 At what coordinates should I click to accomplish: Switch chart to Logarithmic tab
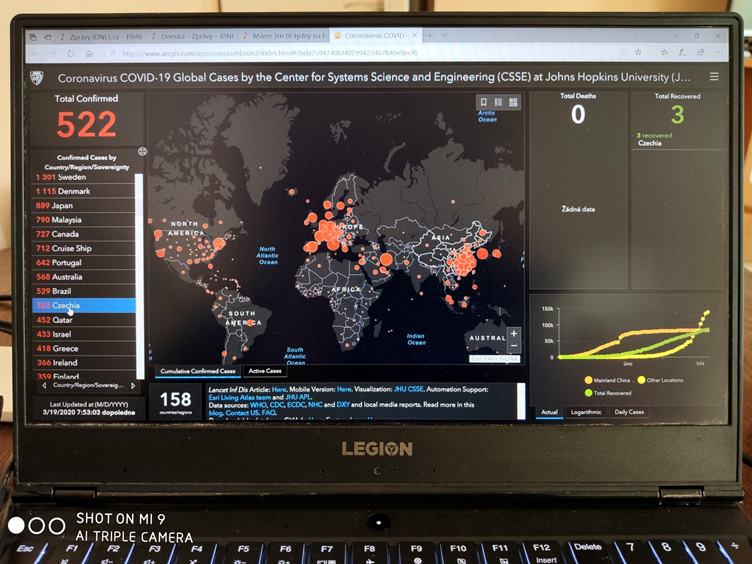tap(586, 412)
